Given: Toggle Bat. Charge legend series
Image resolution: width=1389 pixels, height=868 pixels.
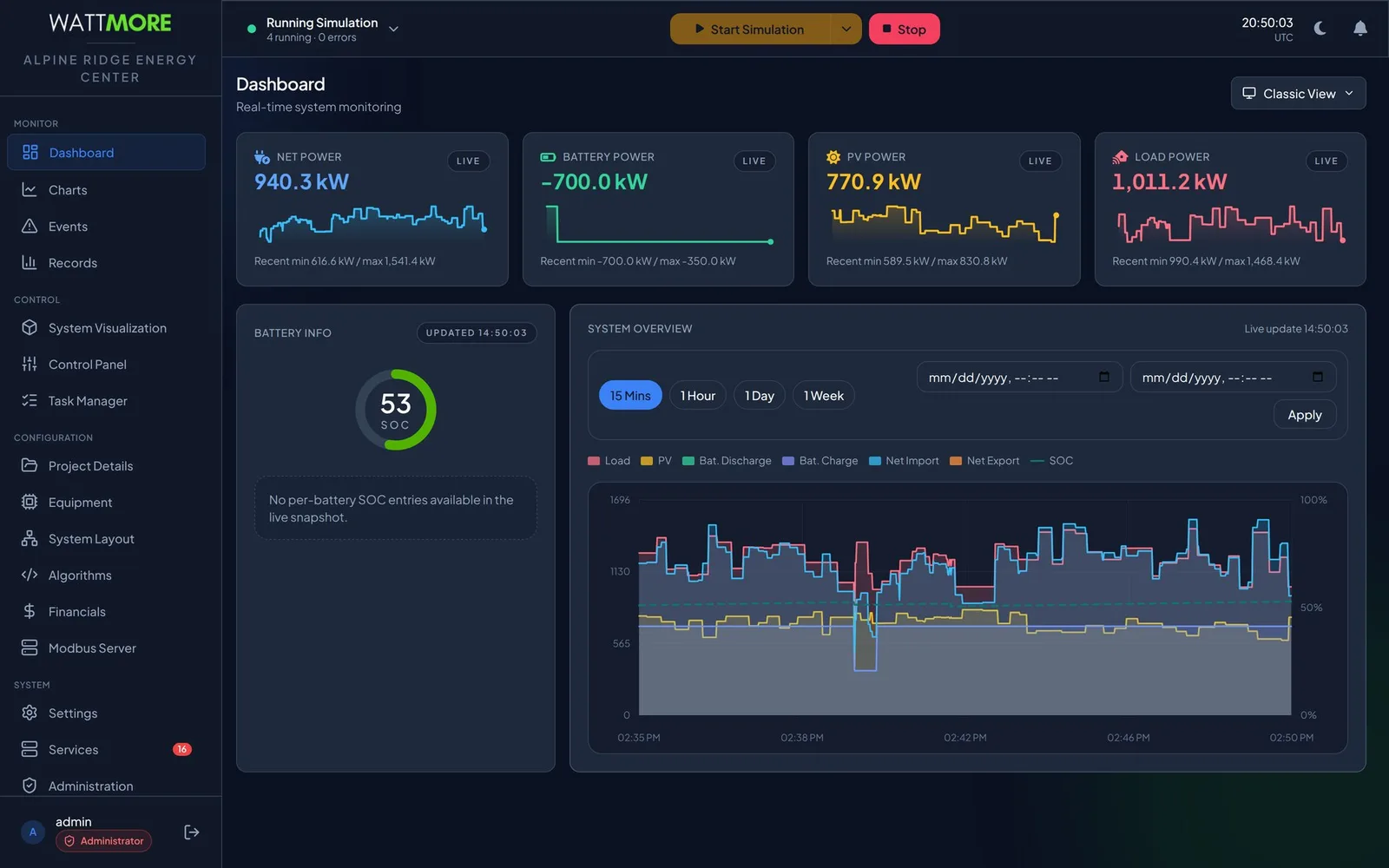Looking at the screenshot, I should [x=820, y=461].
